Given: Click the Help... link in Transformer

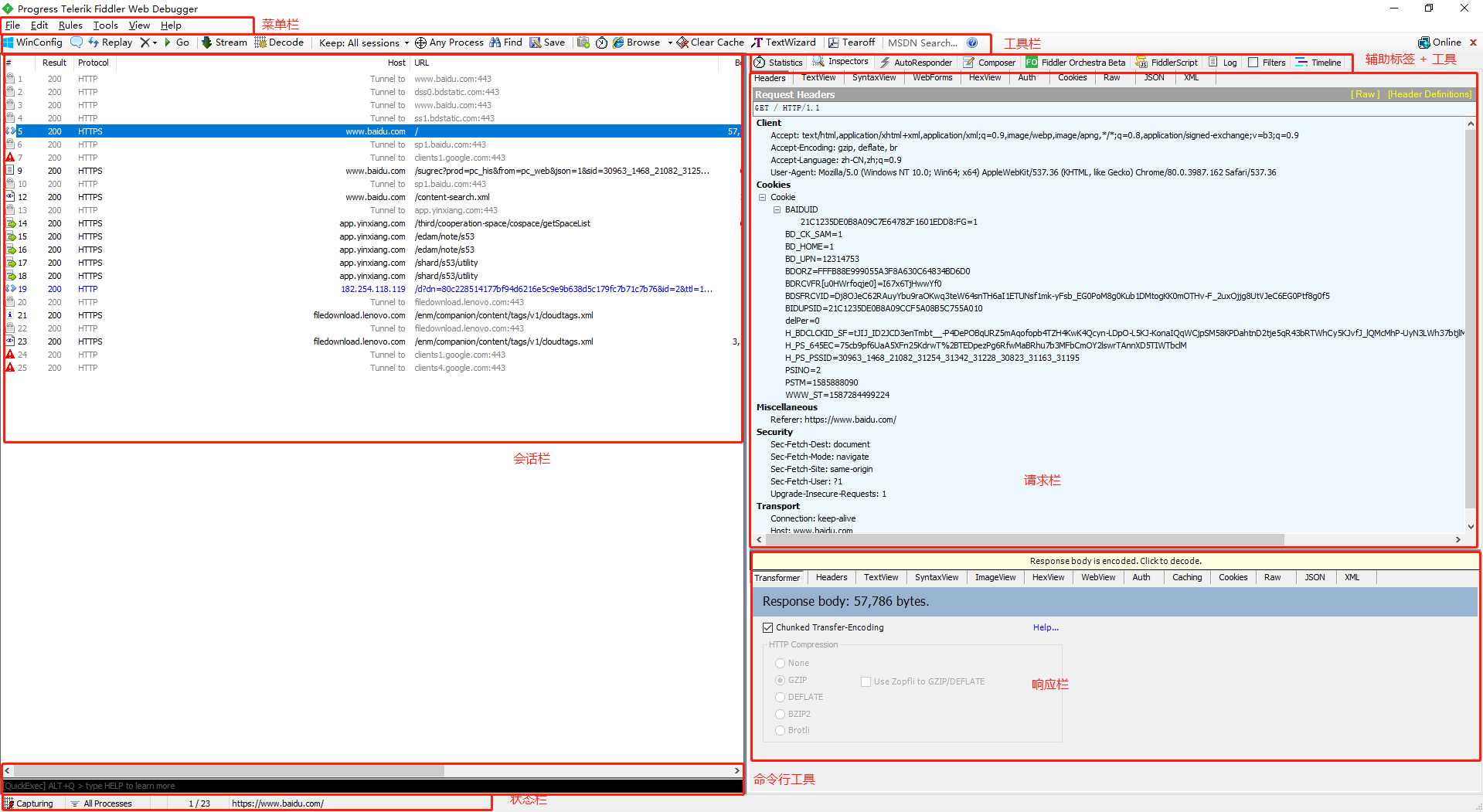Looking at the screenshot, I should tap(1046, 627).
